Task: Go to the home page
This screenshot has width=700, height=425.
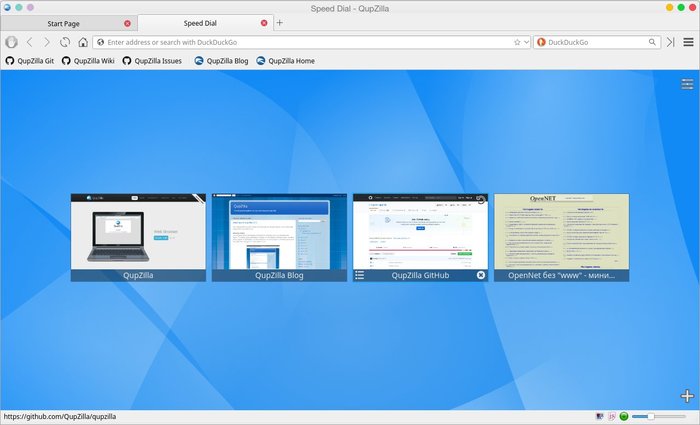Action: tap(83, 42)
